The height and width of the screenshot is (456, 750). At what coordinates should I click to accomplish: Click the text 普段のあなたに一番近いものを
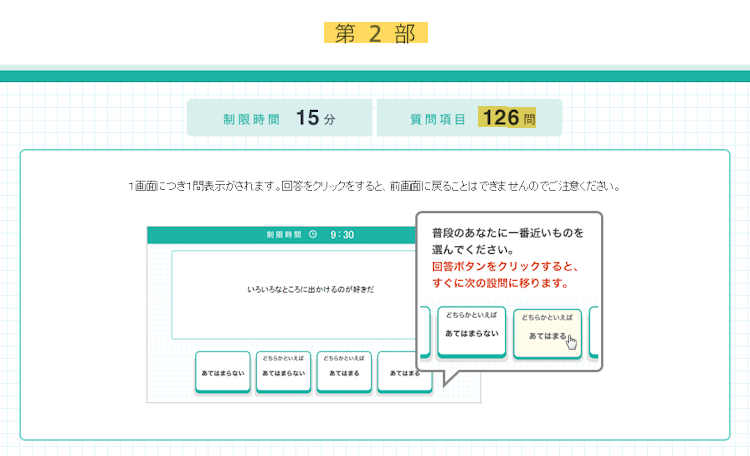coord(507,233)
